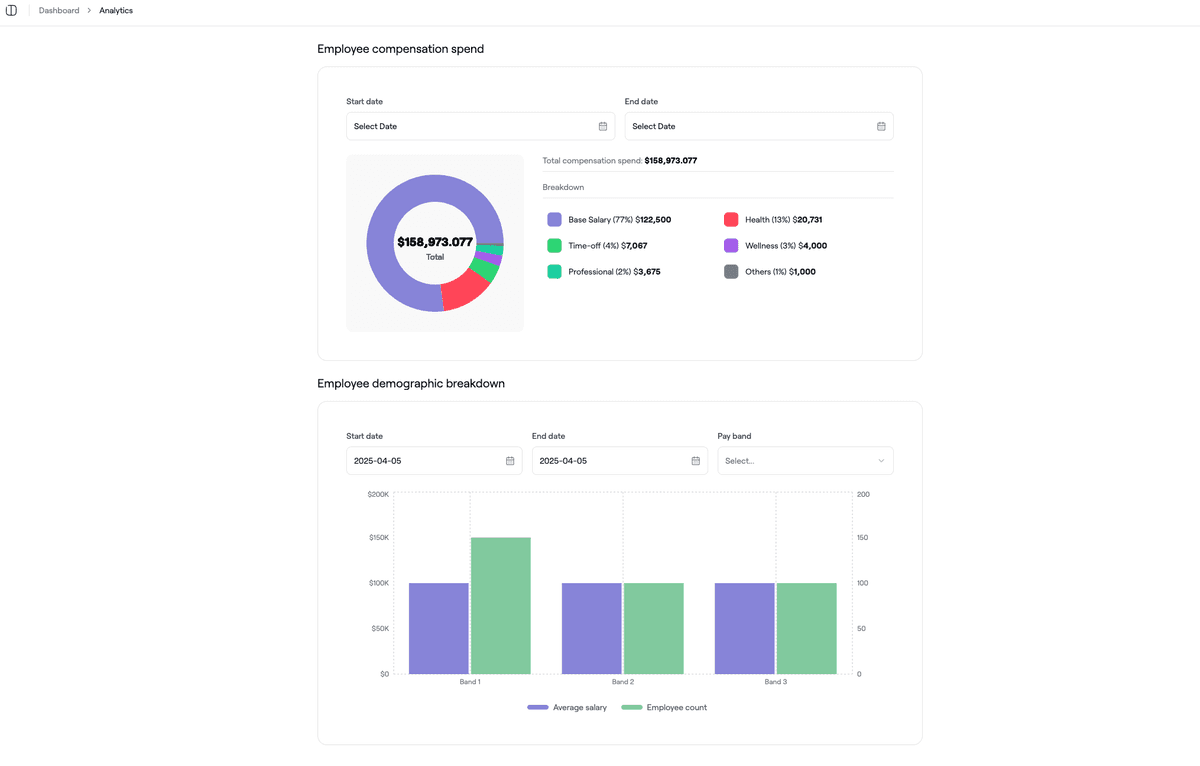Click the Others gray legend indicator
Viewport: 1200px width, 766px height.
731,271
